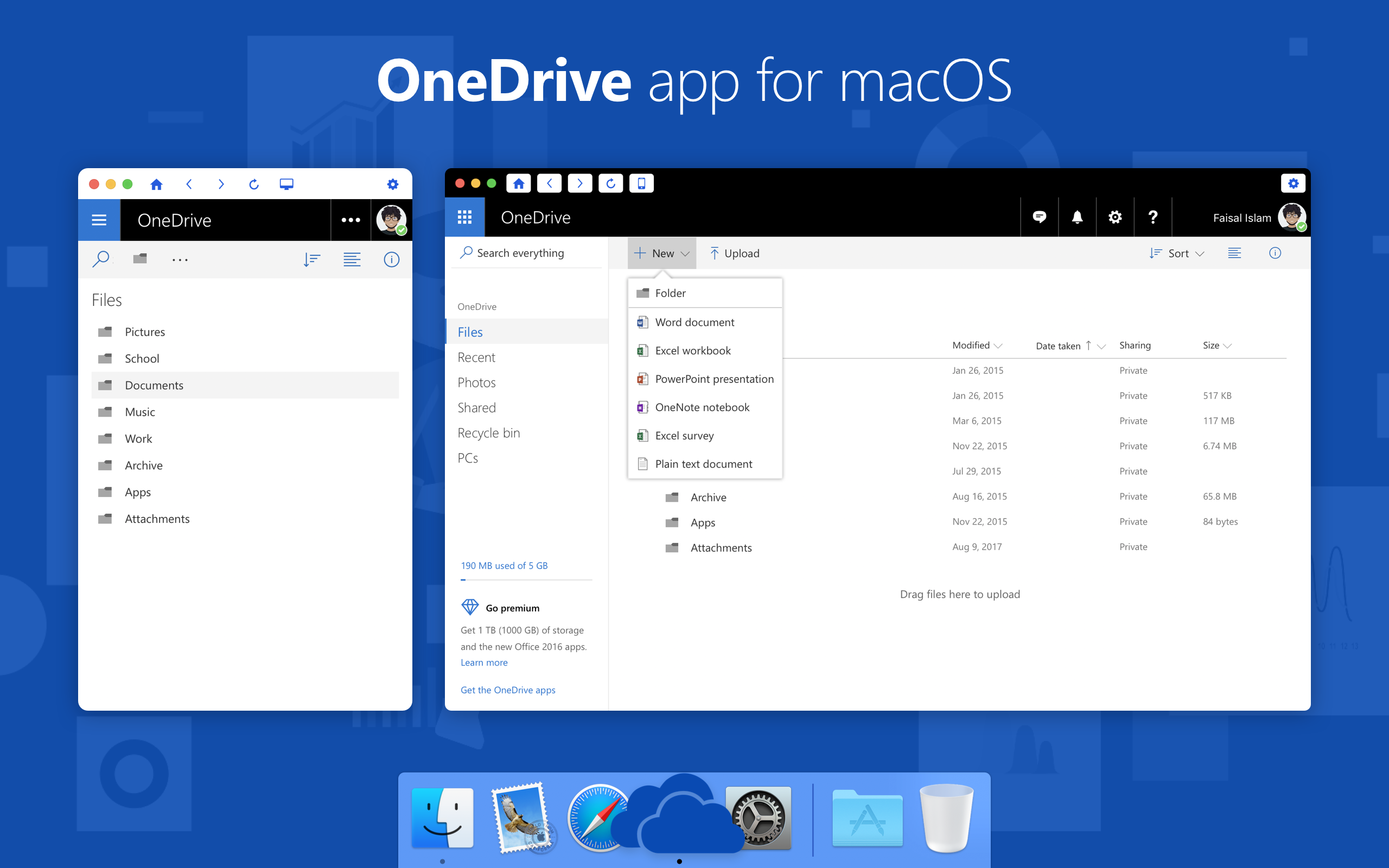Select Photos in sidebar
The height and width of the screenshot is (868, 1389).
pyautogui.click(x=476, y=382)
